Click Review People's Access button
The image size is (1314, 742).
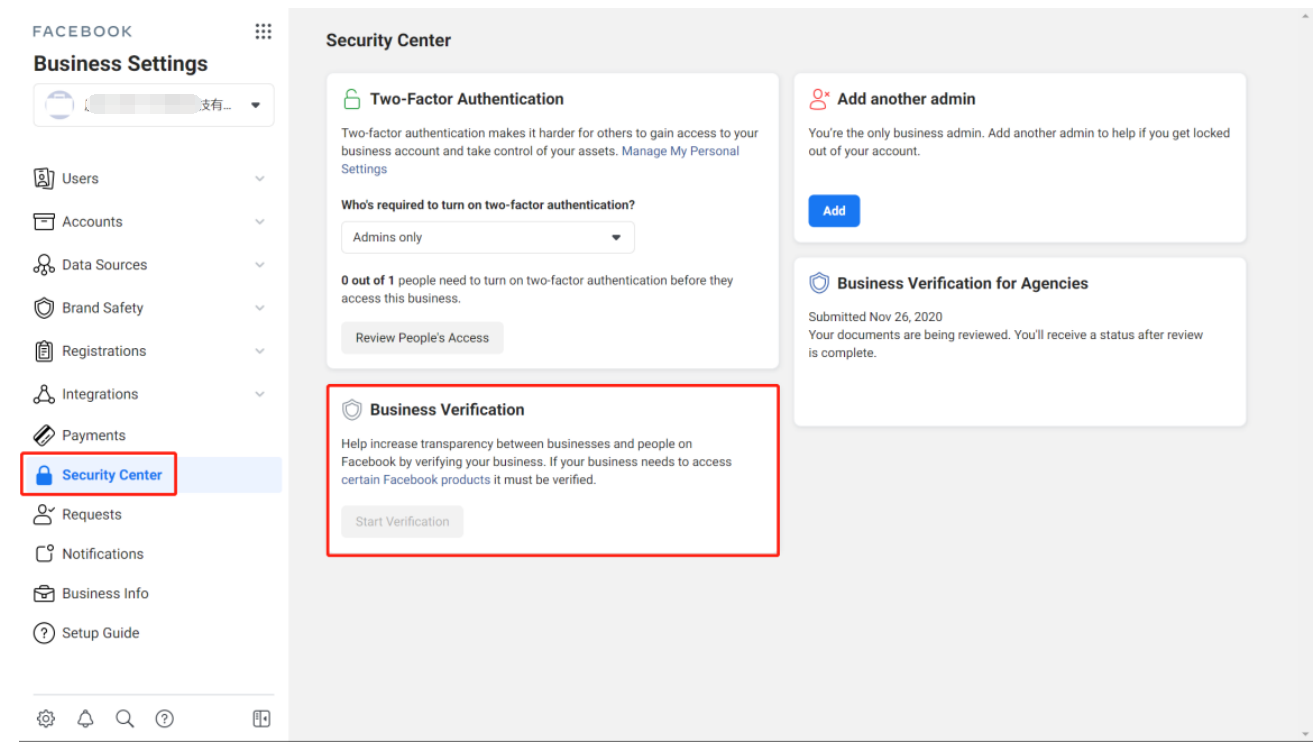click(422, 338)
